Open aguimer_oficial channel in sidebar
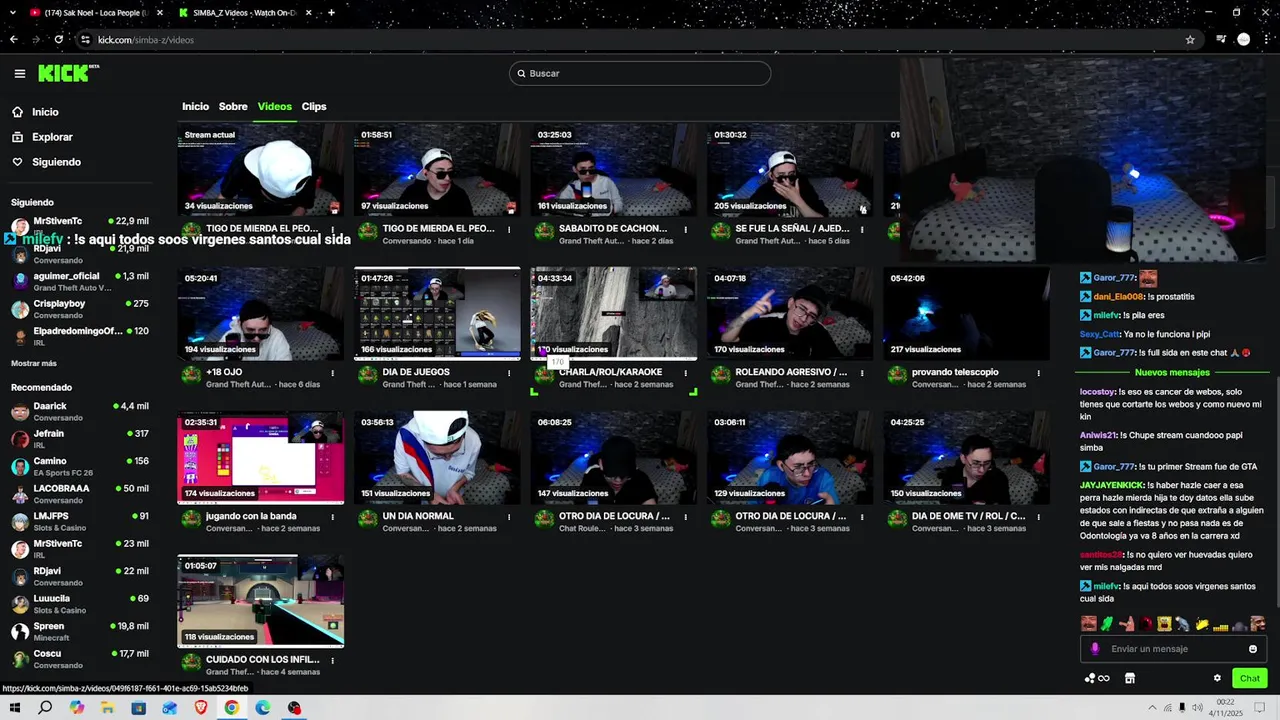 (80, 282)
